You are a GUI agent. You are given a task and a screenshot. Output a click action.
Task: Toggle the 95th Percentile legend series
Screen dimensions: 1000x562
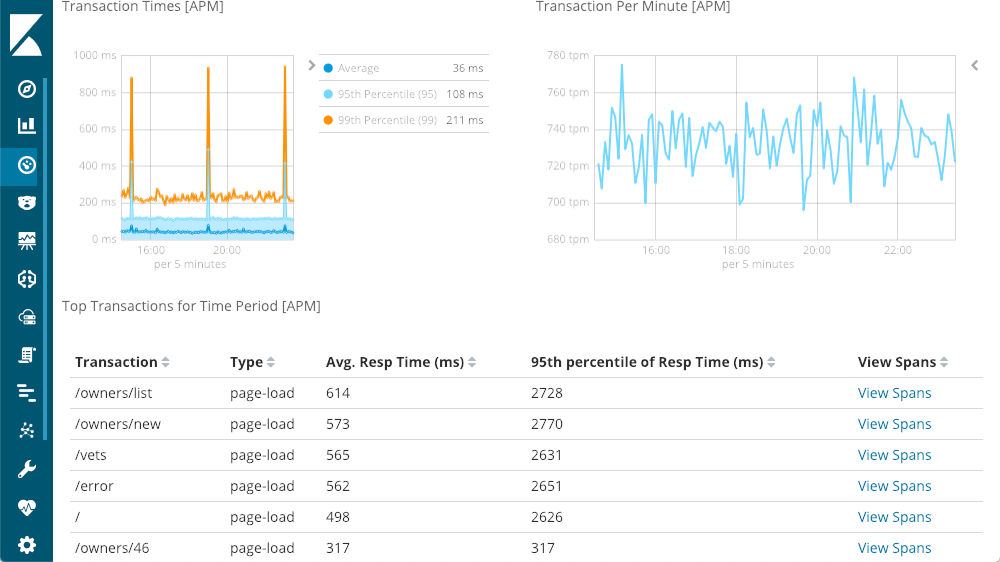click(387, 94)
